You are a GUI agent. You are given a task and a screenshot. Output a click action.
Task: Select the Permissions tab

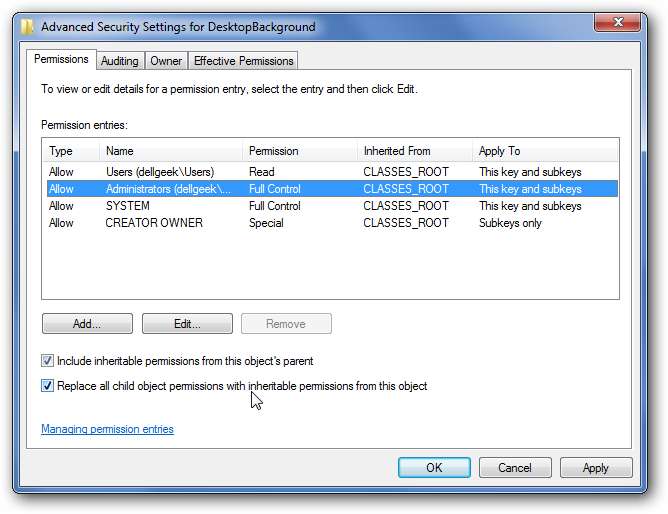point(62,60)
